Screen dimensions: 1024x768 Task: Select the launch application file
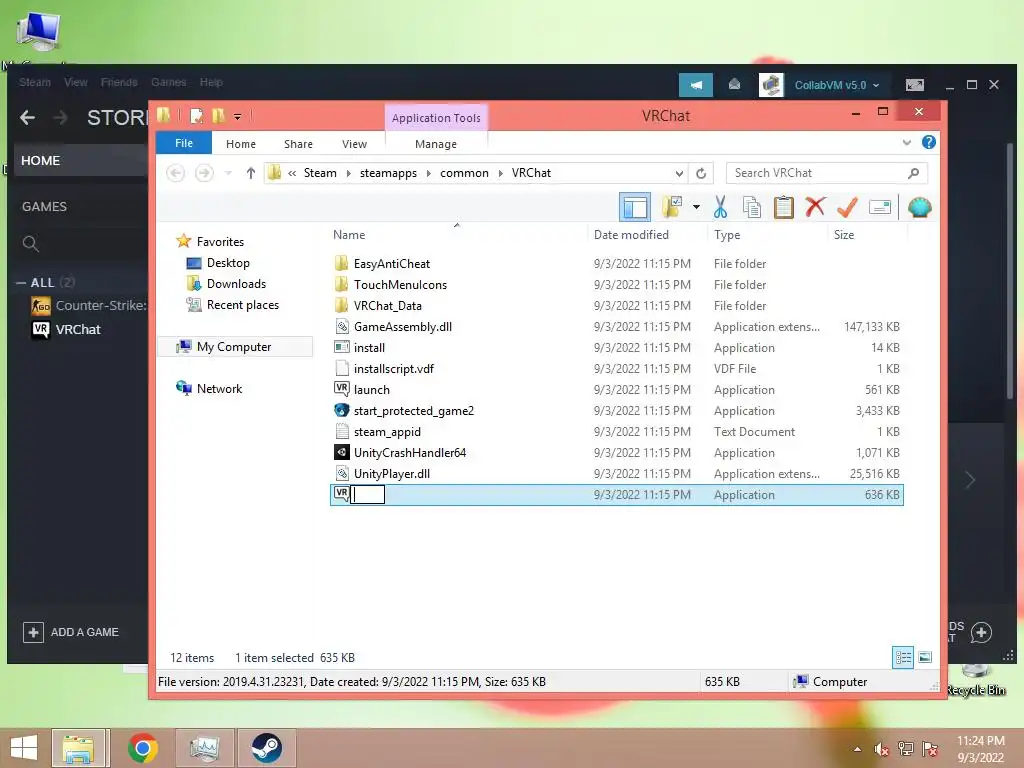(372, 390)
